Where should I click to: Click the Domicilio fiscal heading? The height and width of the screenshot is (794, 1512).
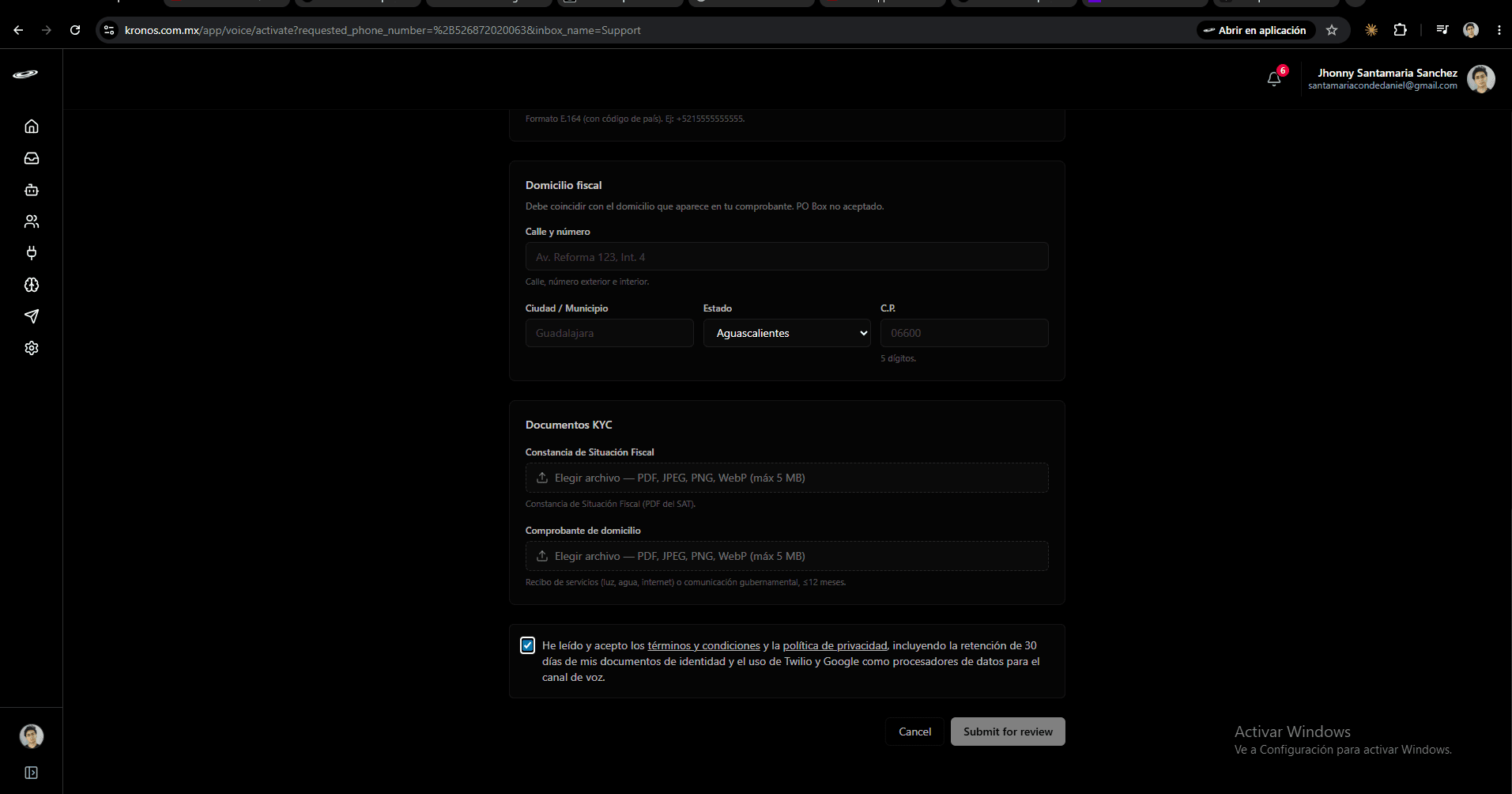coord(564,185)
